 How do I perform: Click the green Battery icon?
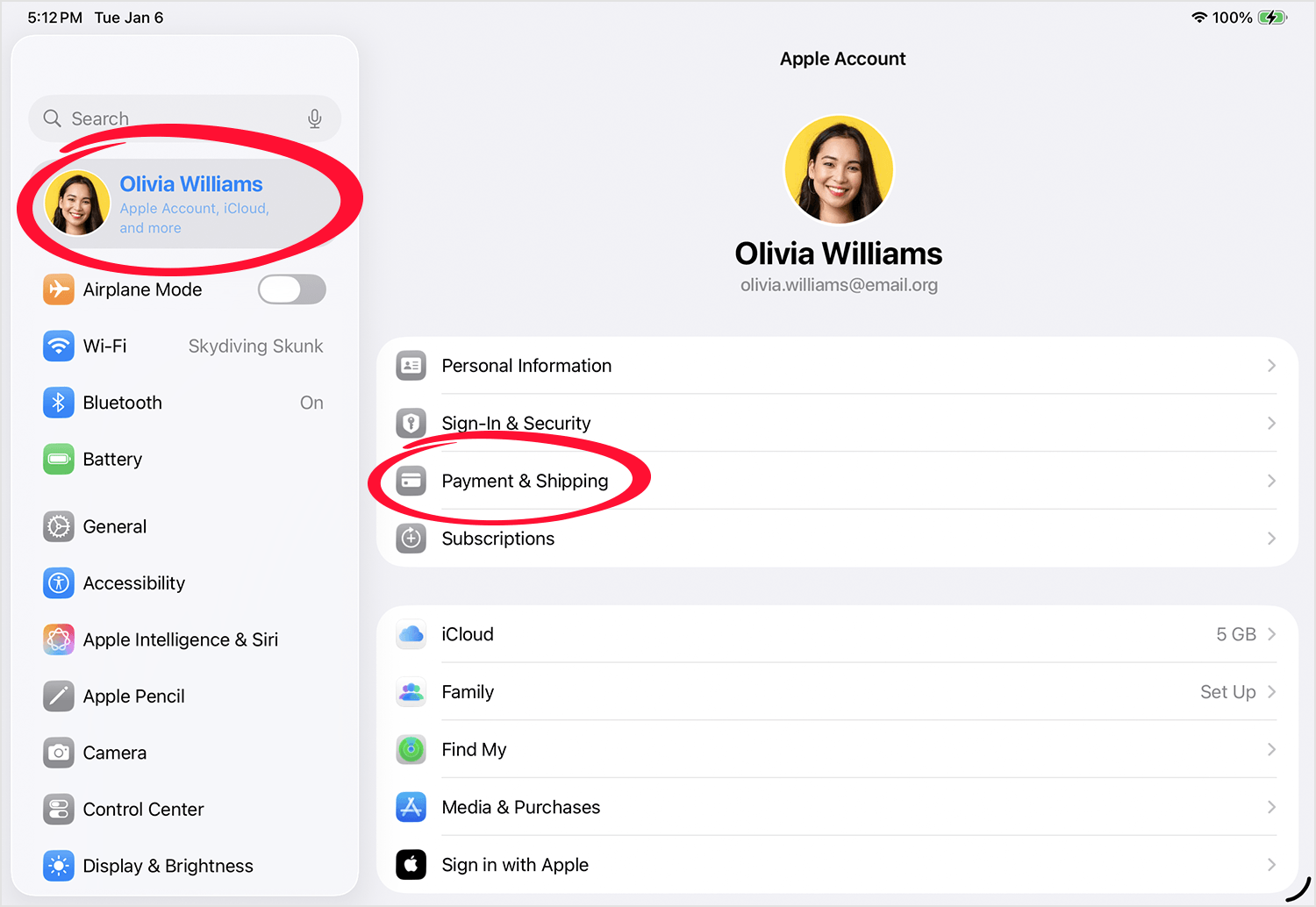pyautogui.click(x=59, y=459)
